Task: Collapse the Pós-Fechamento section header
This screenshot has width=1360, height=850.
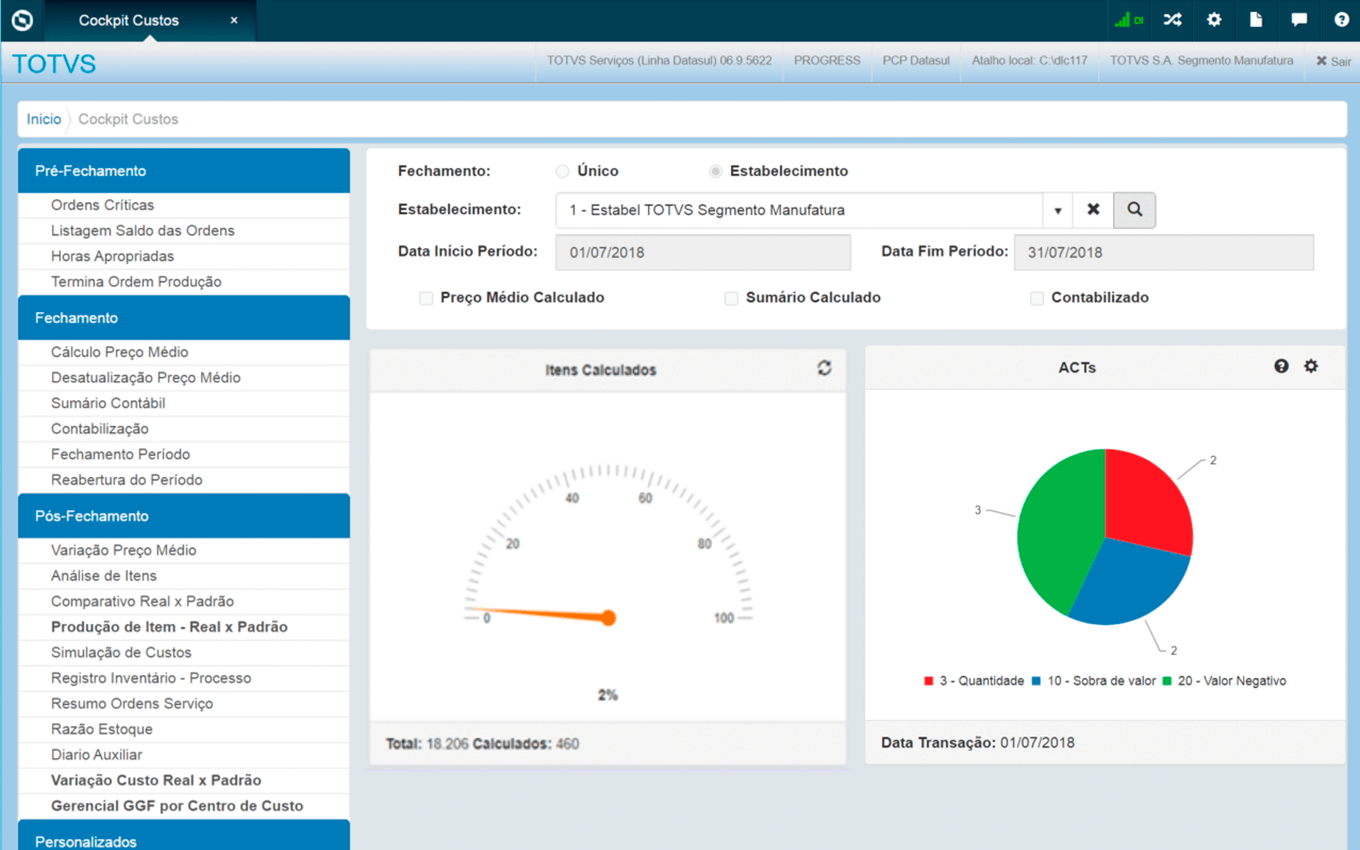Action: tap(184, 516)
